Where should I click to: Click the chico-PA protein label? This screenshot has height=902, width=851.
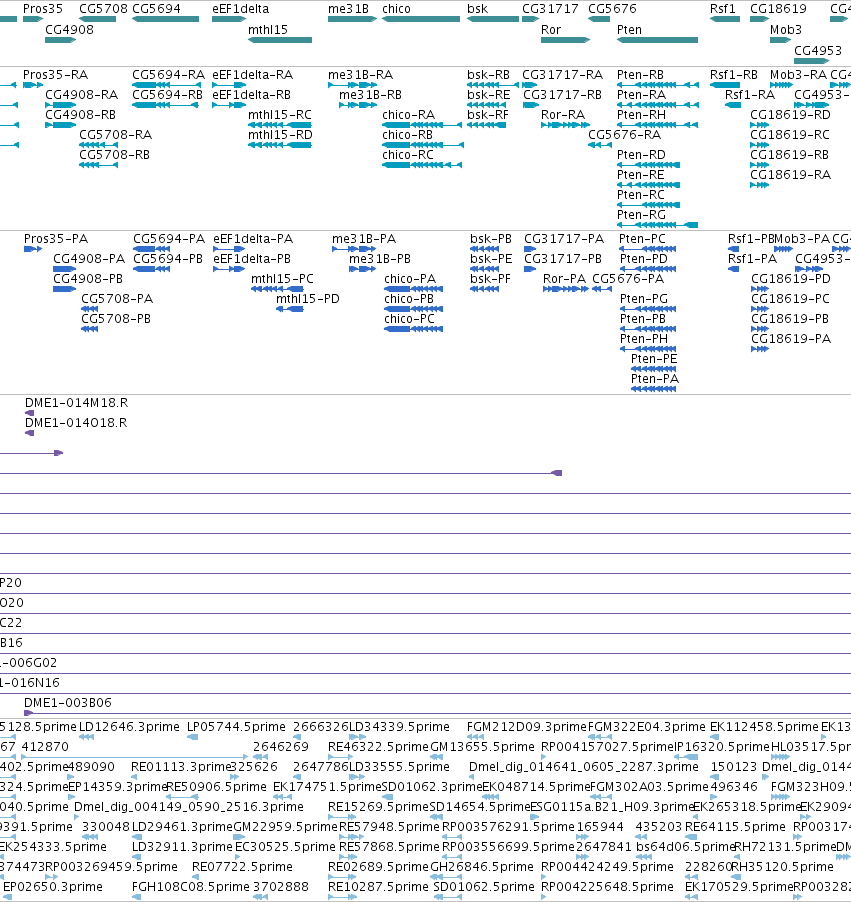coord(410,279)
